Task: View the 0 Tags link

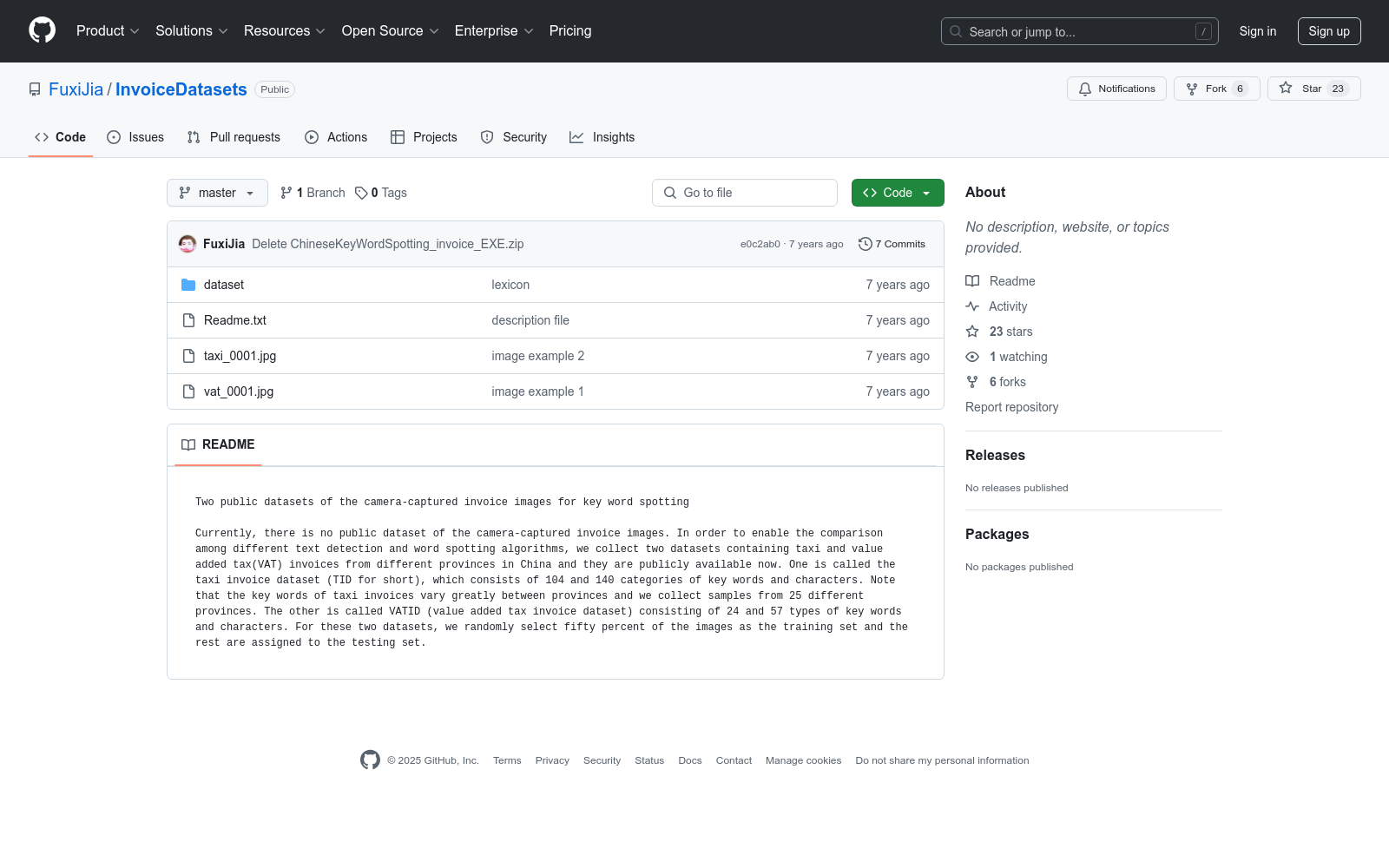Action: click(x=381, y=193)
